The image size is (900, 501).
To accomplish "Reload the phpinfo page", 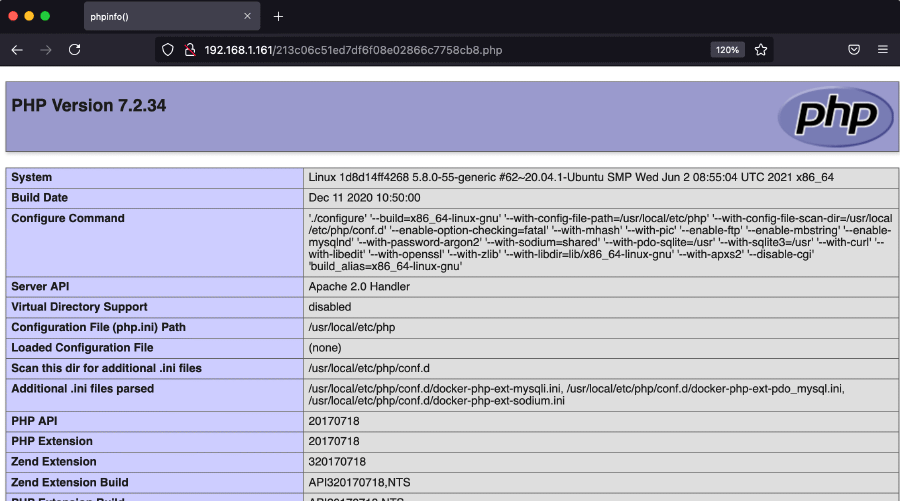I will point(74,49).
